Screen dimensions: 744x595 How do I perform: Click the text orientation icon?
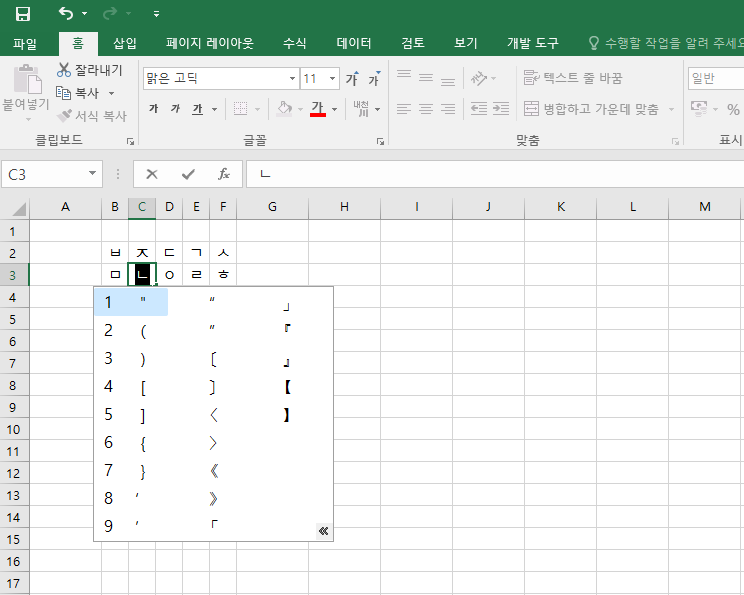tap(479, 78)
